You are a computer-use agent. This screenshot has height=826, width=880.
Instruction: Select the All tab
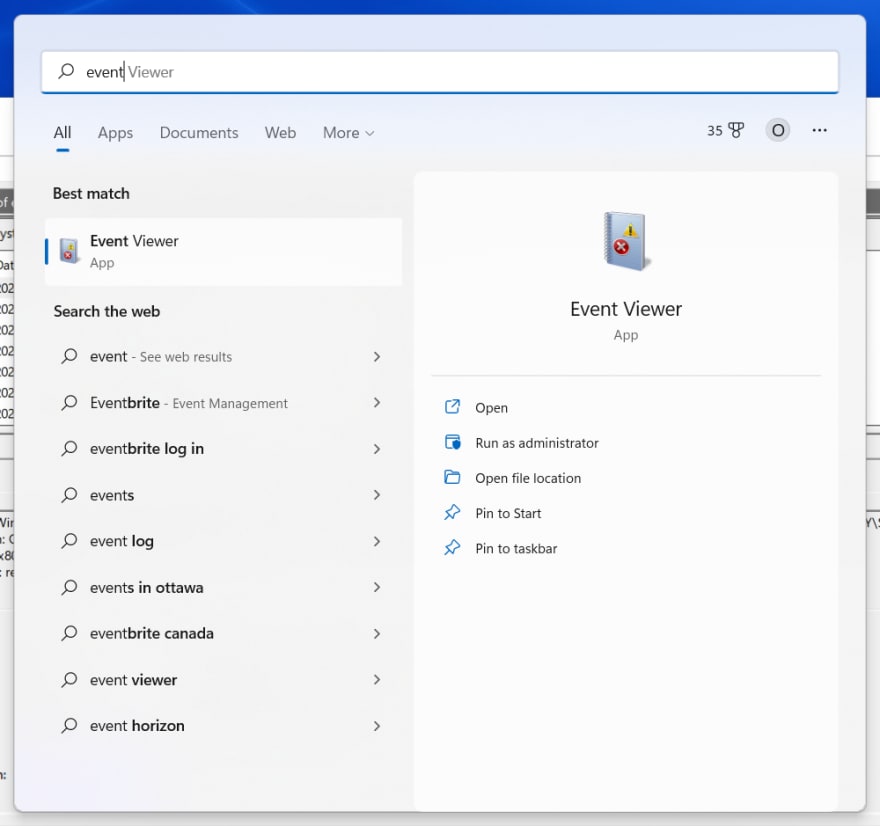[x=62, y=133]
